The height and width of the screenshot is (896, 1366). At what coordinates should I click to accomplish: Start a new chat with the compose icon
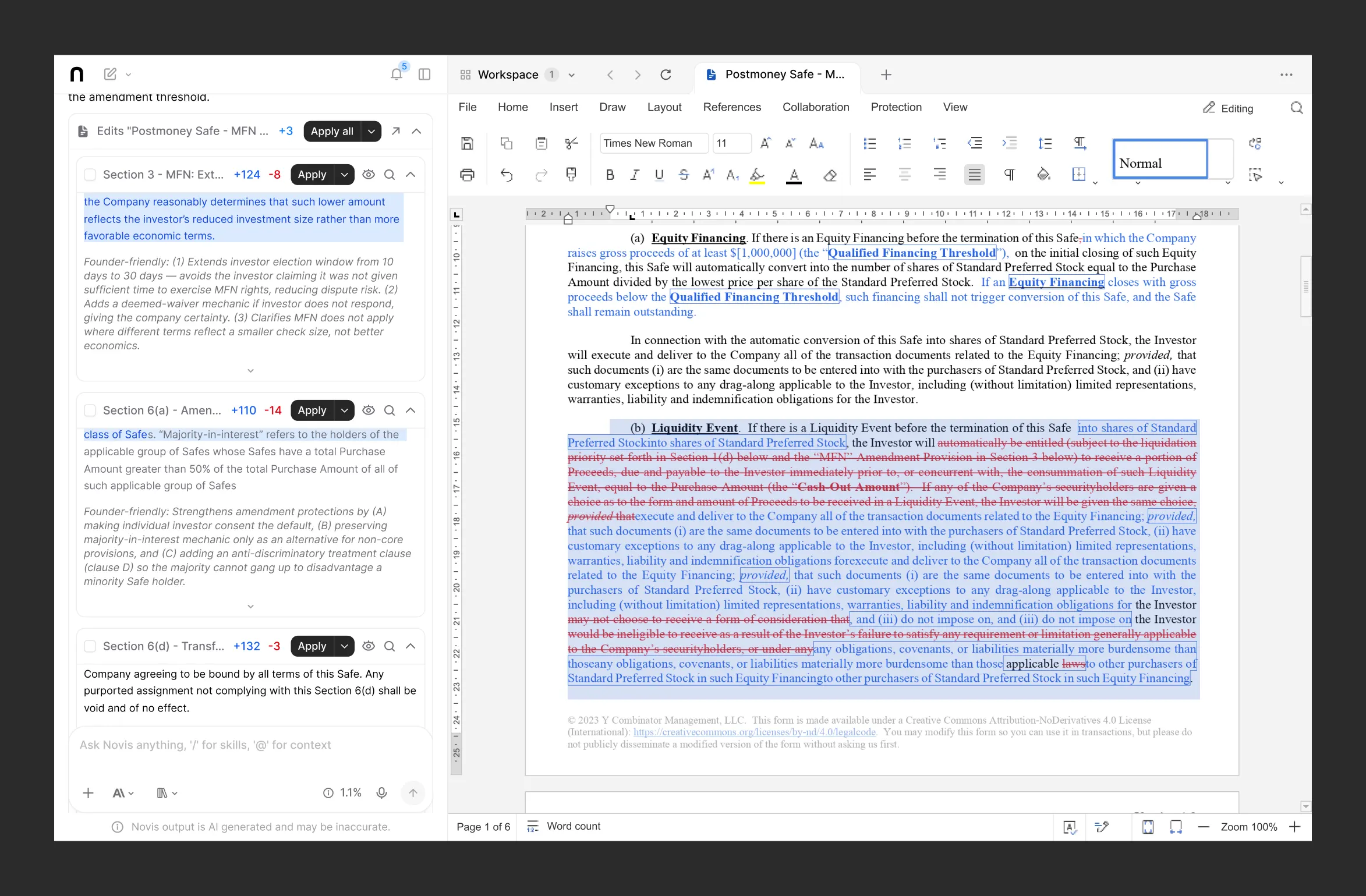pos(110,75)
